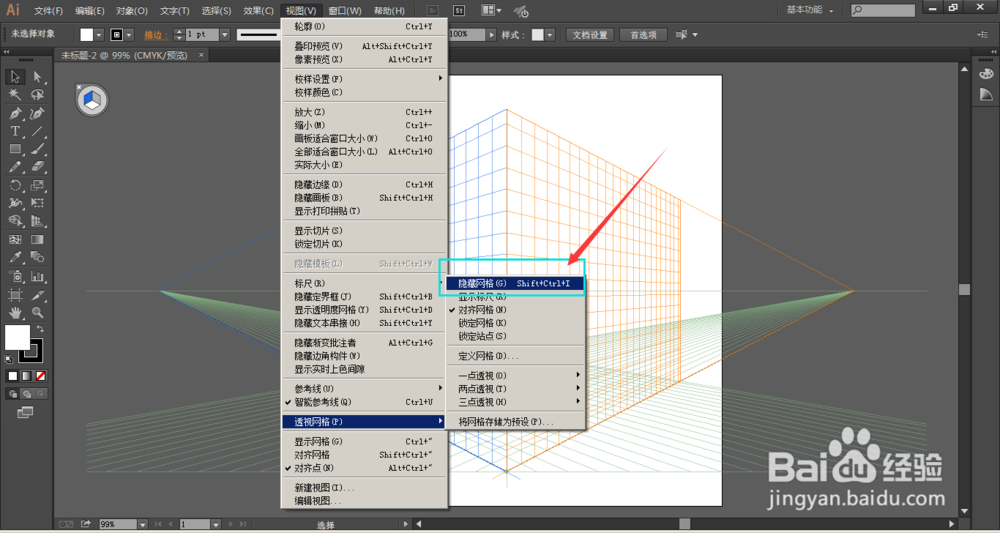Open the 窗口(W) menu

point(345,11)
